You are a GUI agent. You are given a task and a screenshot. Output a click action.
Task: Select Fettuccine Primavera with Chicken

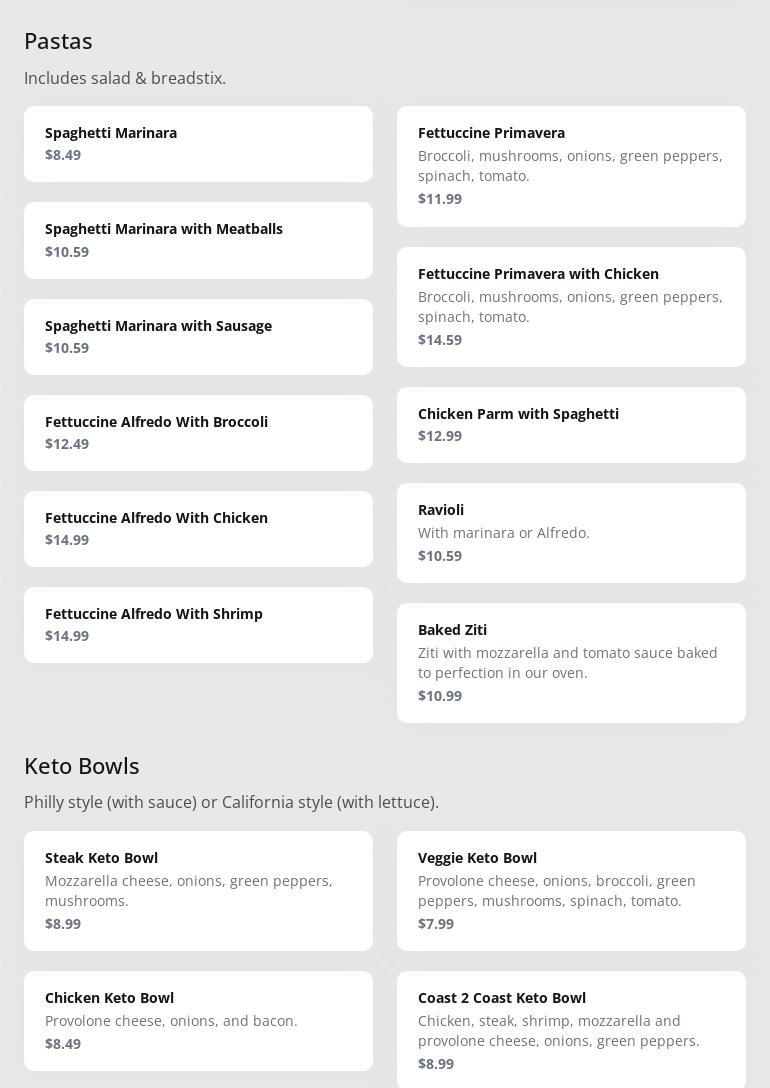[x=571, y=307]
